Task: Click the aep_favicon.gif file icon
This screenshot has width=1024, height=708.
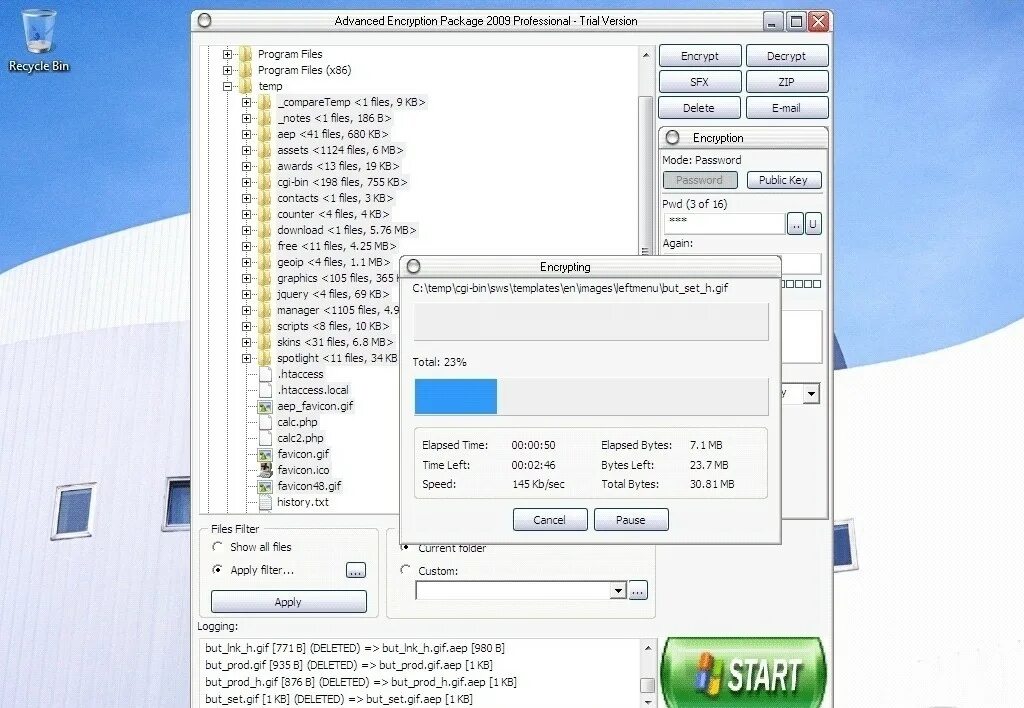Action: coord(265,406)
